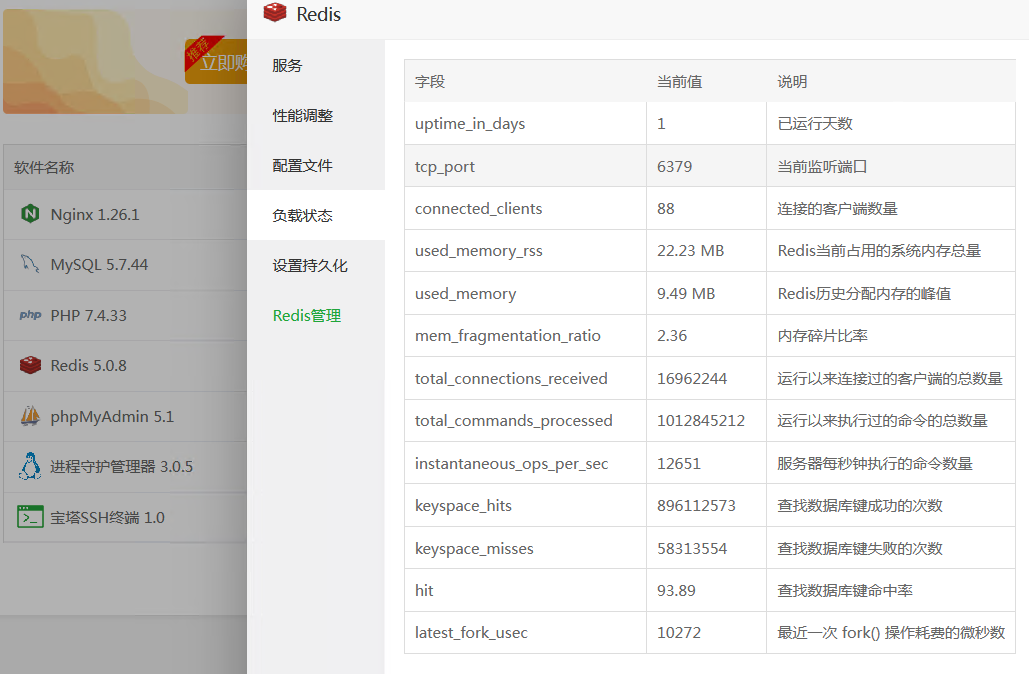Click the Nginx icon in software list
Image resolution: width=1029 pixels, height=674 pixels.
30,214
